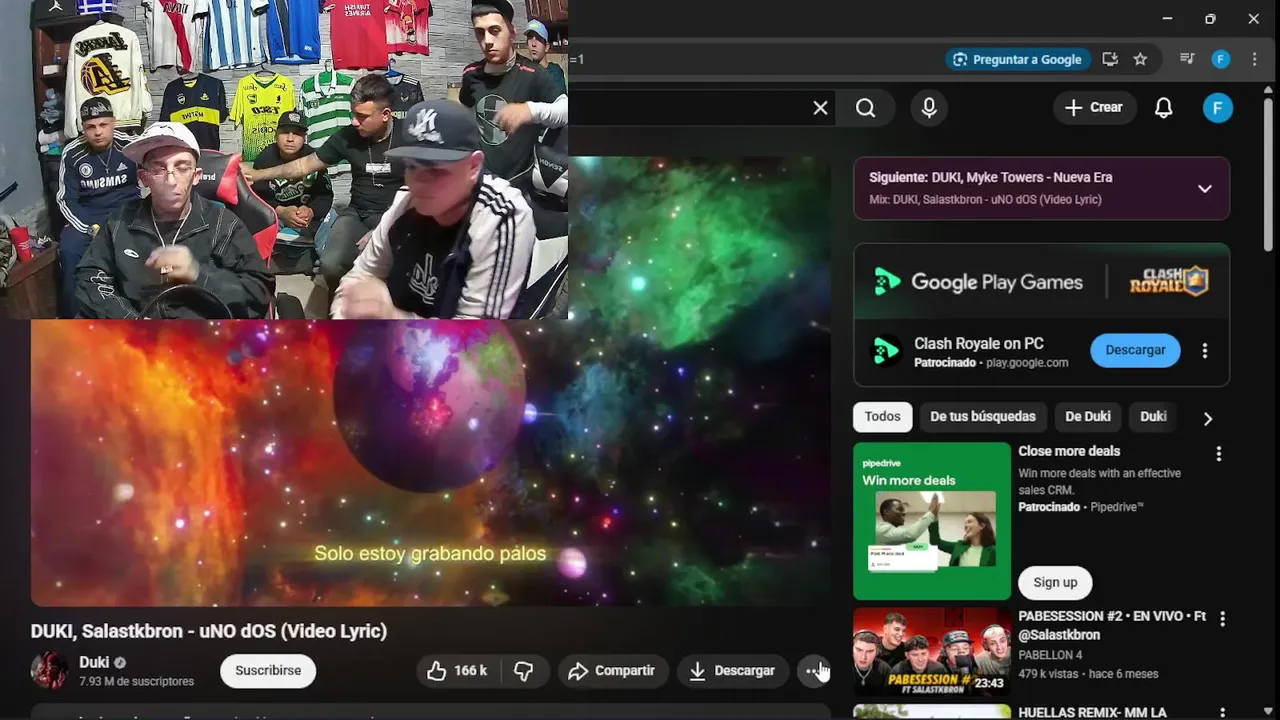The image size is (1280, 720).
Task: Like the video (166 k)
Action: click(457, 671)
